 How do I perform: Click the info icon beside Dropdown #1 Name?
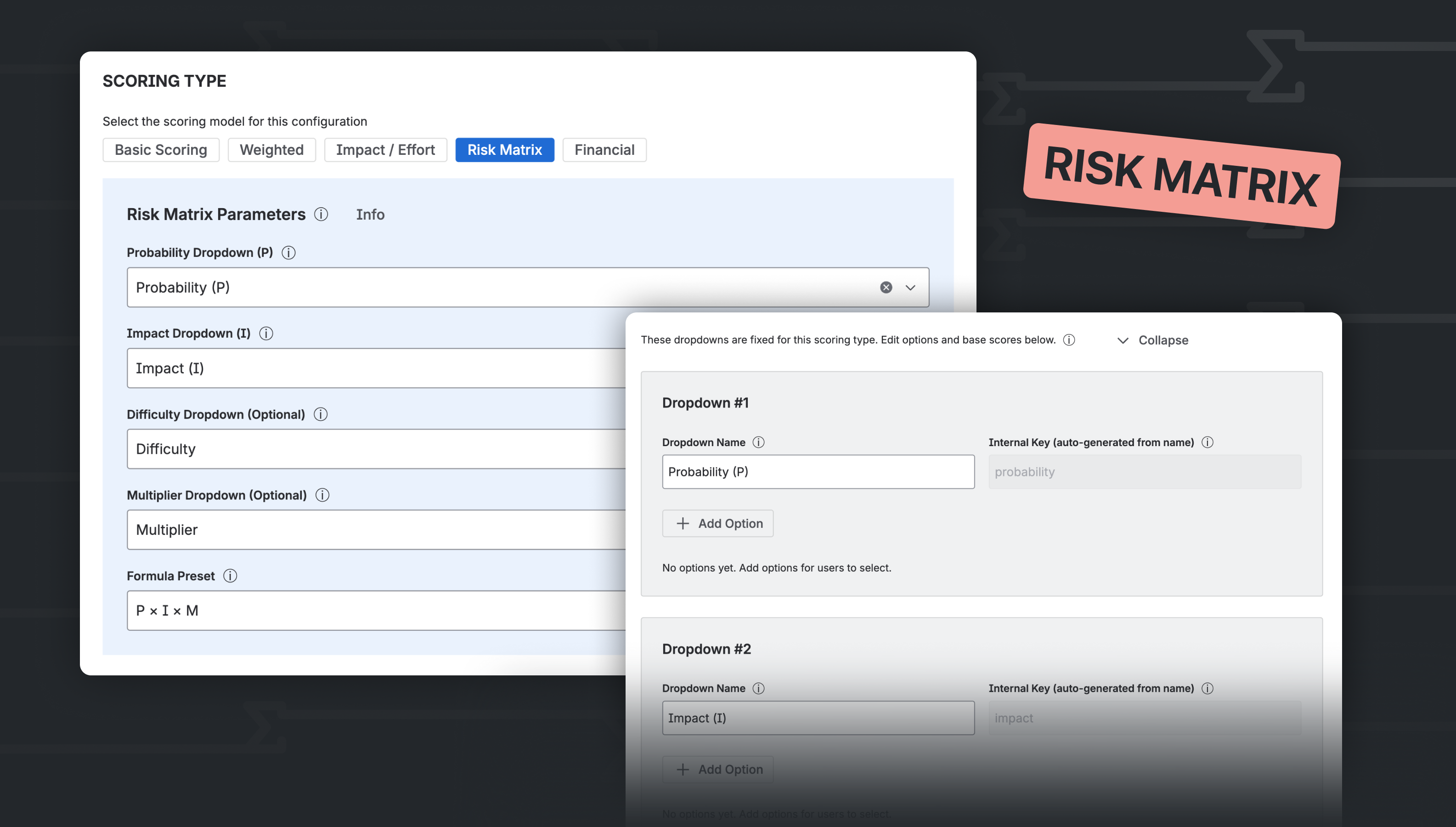click(759, 442)
